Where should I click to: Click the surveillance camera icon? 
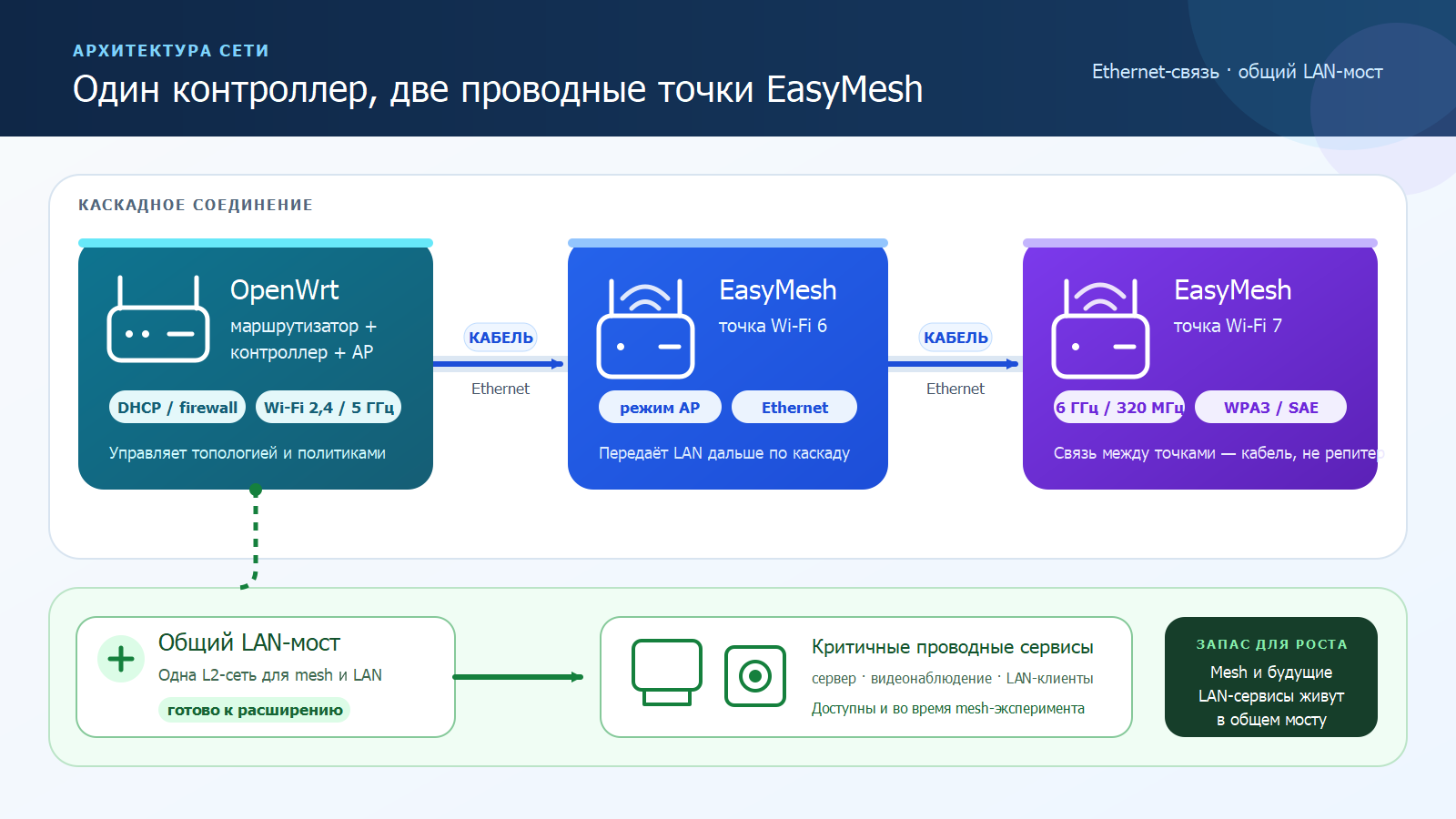pyautogui.click(x=755, y=676)
